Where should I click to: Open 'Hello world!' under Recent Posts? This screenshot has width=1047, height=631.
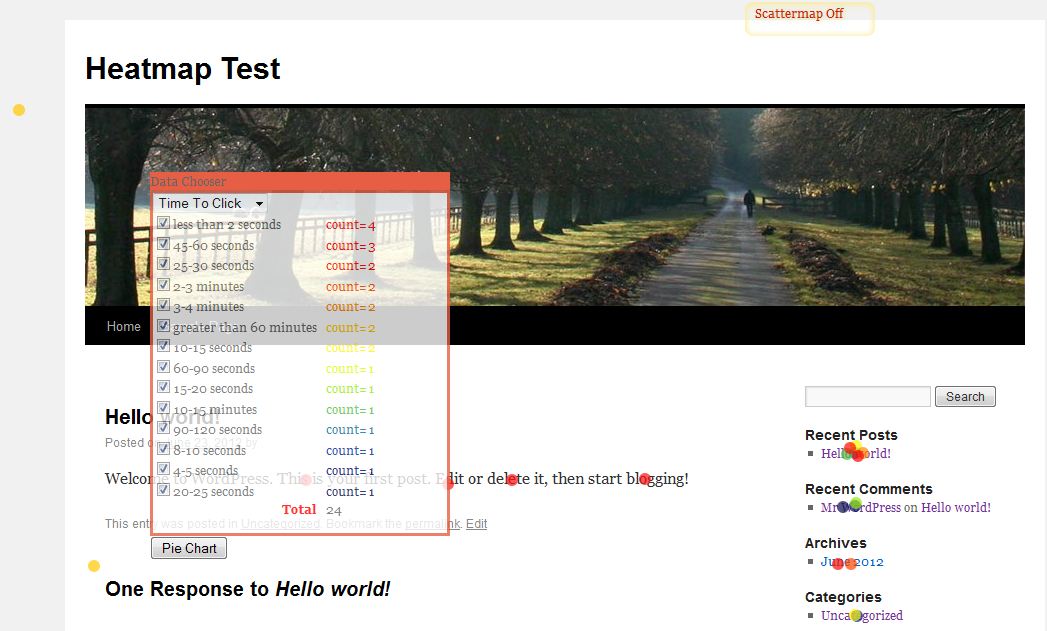click(x=855, y=453)
